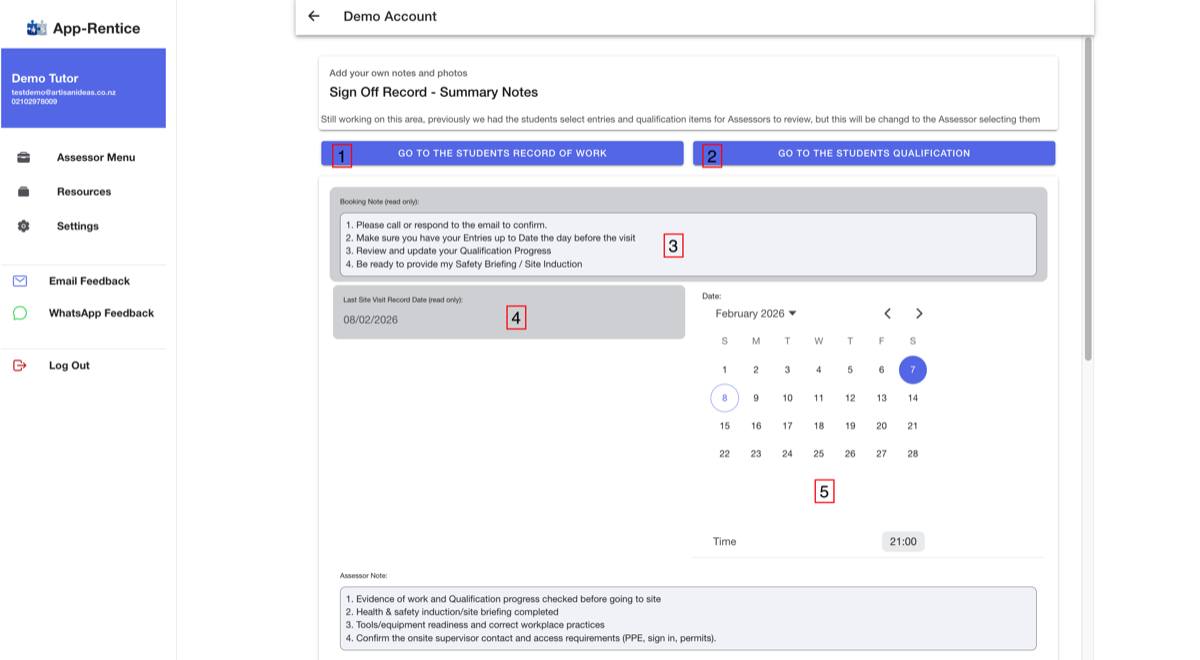Click the Log Out exit icon
The image size is (1200, 660).
[x=20, y=365]
